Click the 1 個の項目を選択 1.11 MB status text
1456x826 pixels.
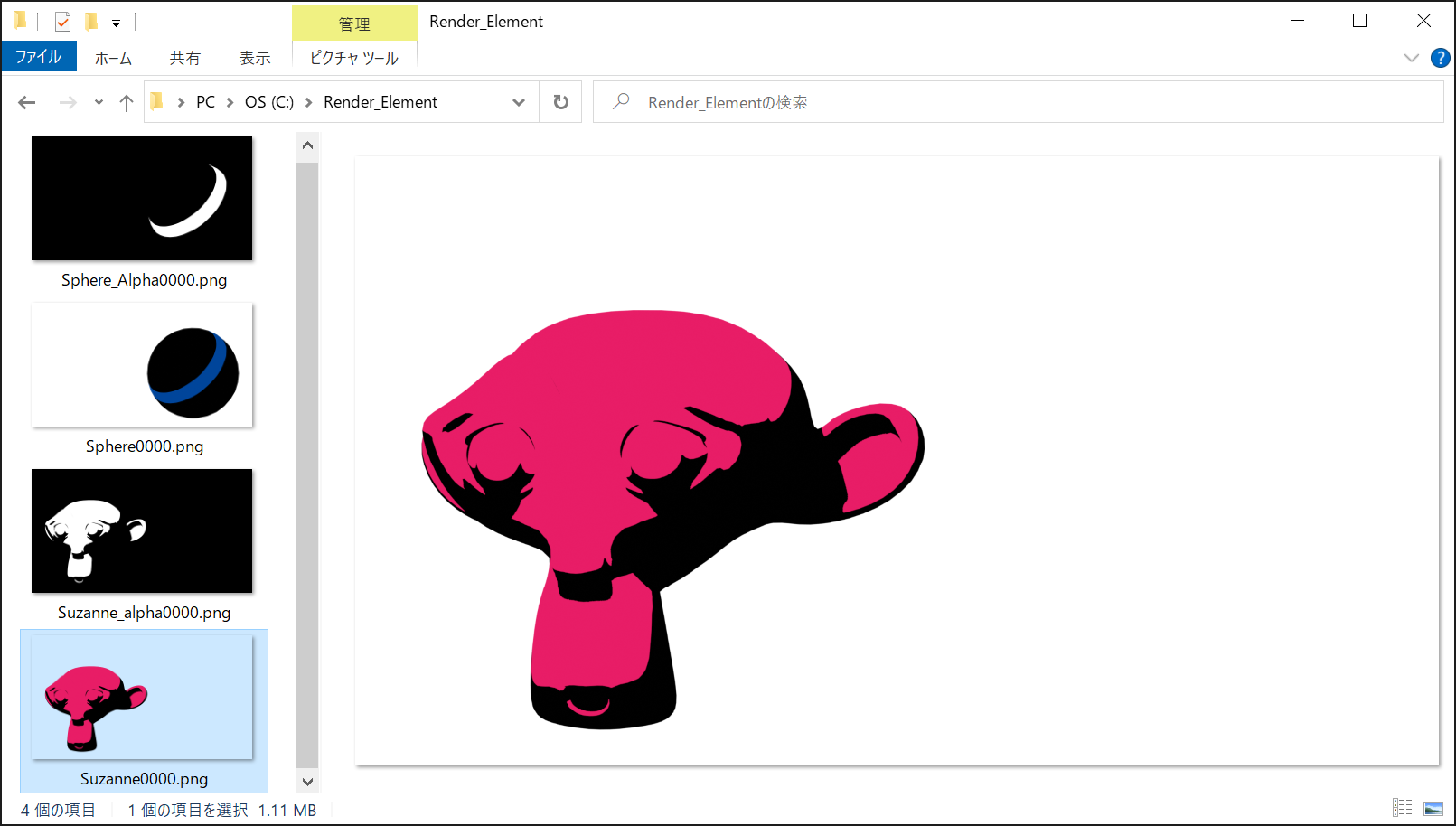pyautogui.click(x=222, y=810)
